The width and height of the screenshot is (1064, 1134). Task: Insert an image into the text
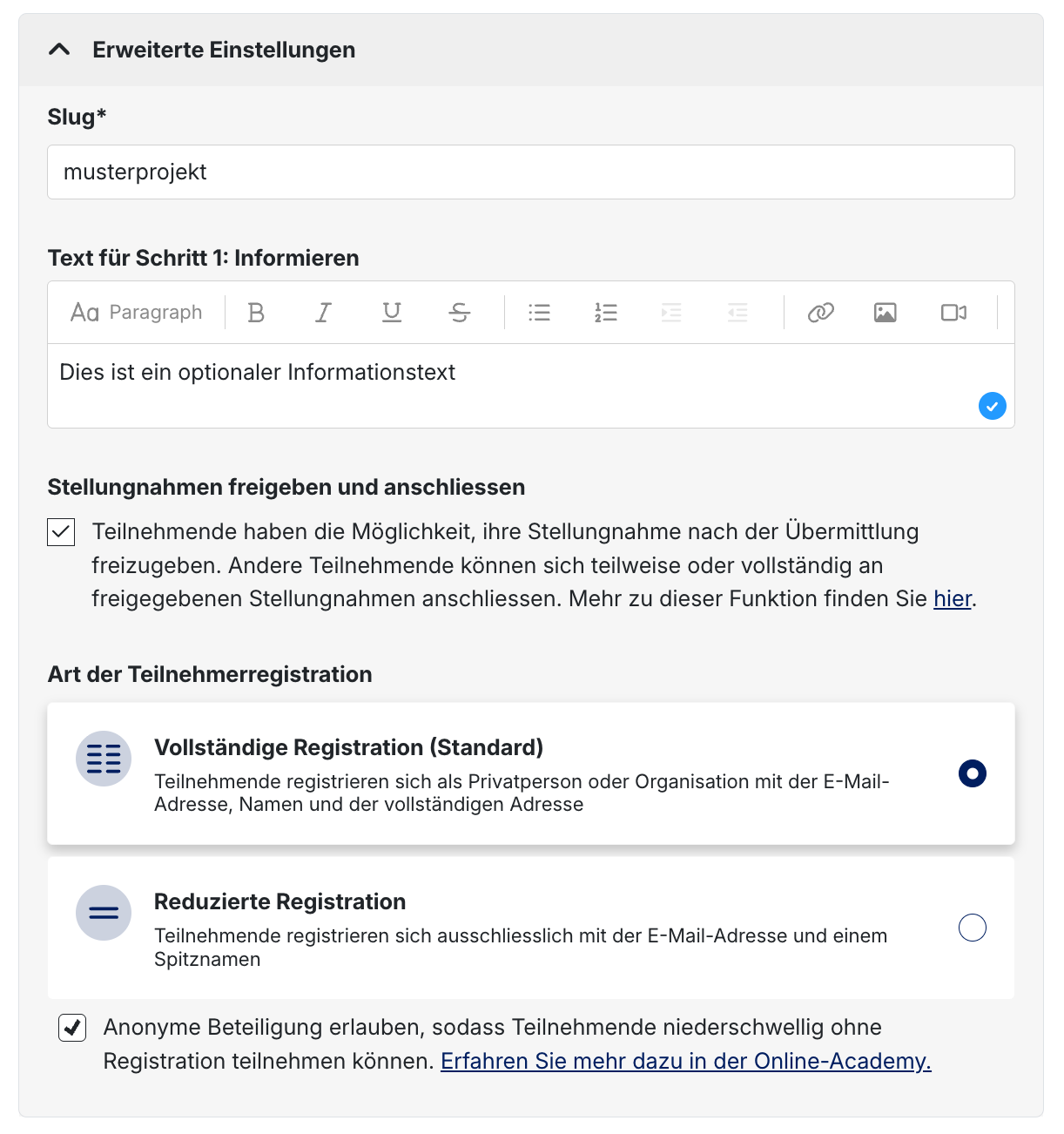point(886,313)
